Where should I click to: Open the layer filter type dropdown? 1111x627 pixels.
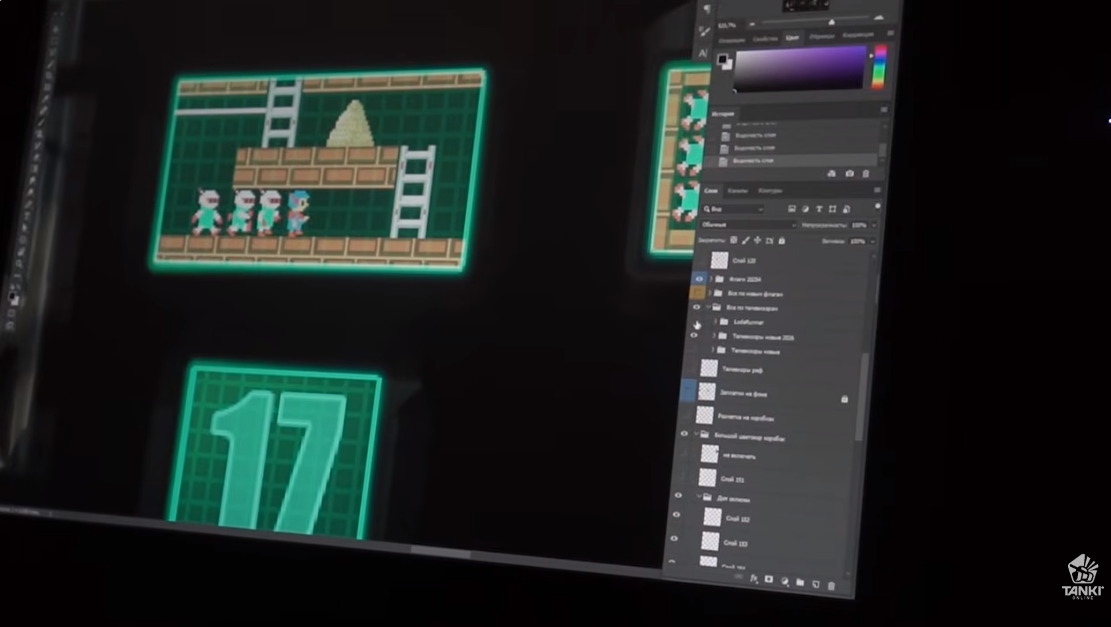pos(733,210)
